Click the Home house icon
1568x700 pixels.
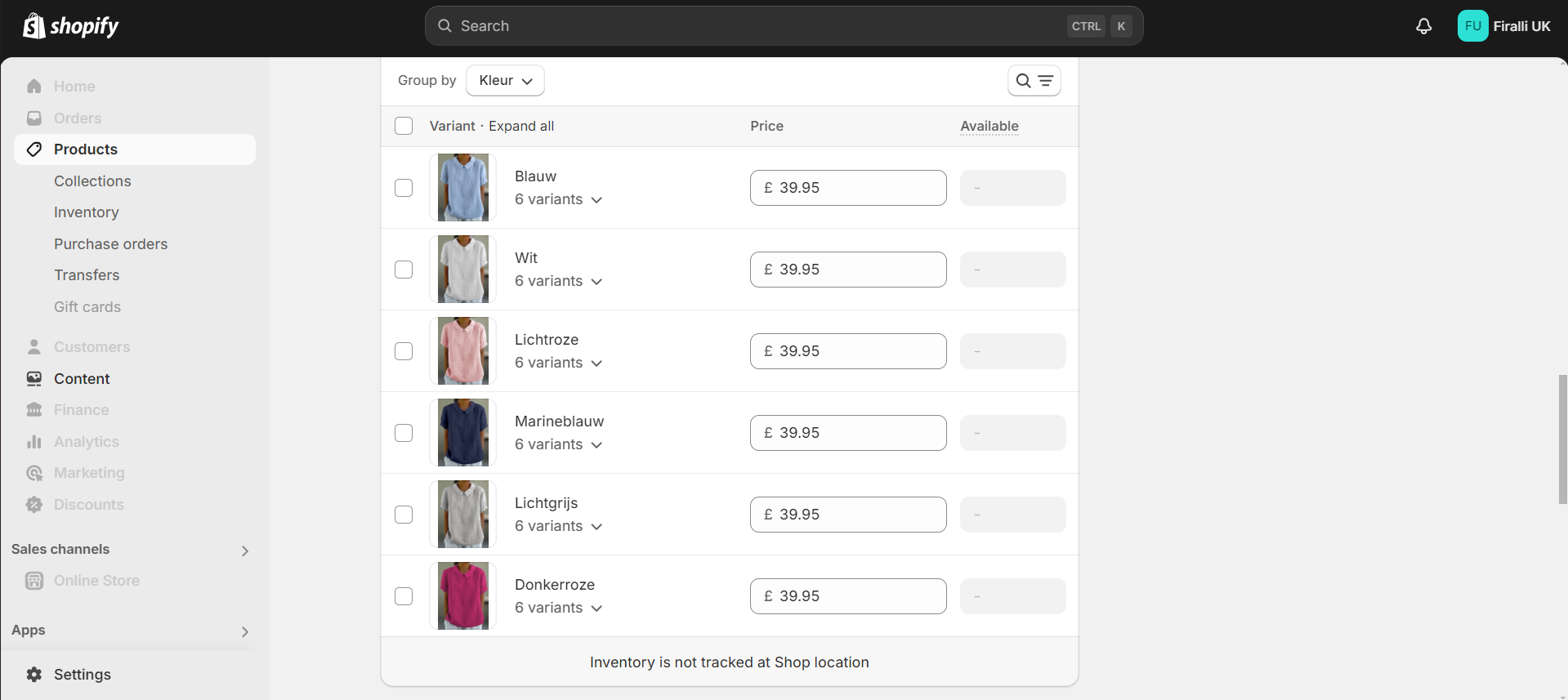(x=34, y=87)
